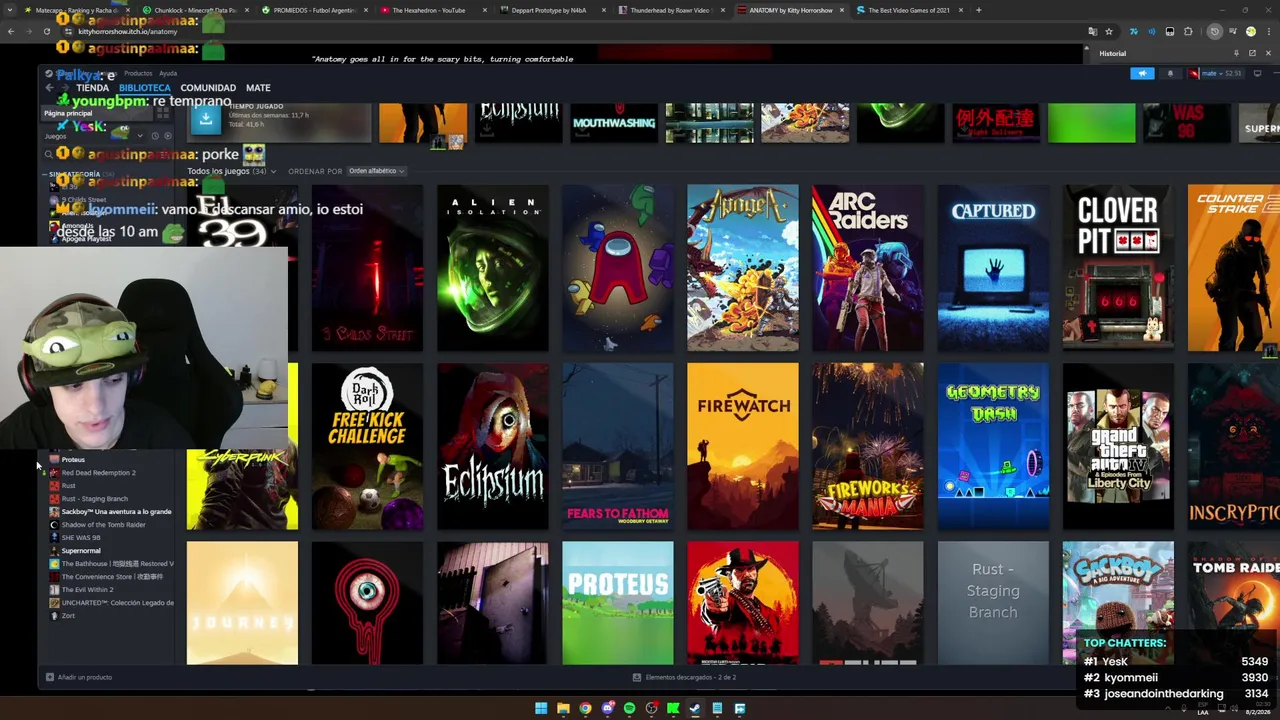The image size is (1280, 720).
Task: Select the Fireworks Mania cover
Action: click(x=867, y=446)
